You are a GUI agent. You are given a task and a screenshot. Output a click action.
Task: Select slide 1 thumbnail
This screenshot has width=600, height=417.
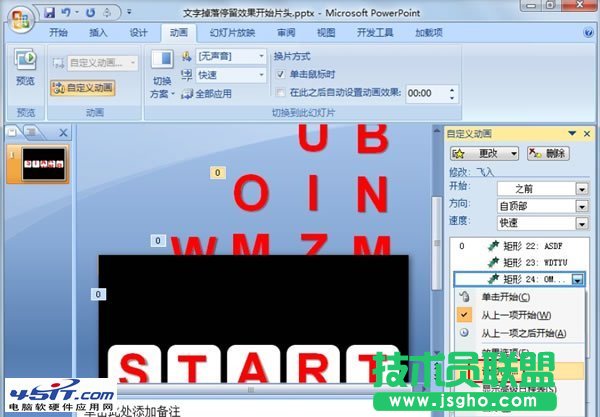[x=44, y=164]
